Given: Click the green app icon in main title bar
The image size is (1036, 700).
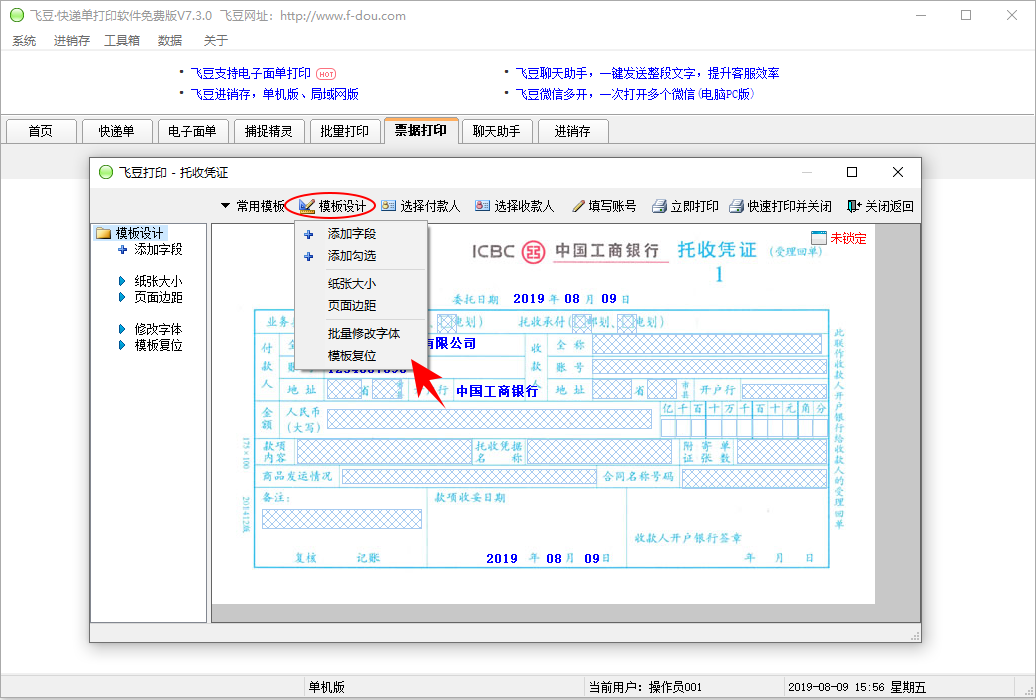Looking at the screenshot, I should tap(17, 15).
